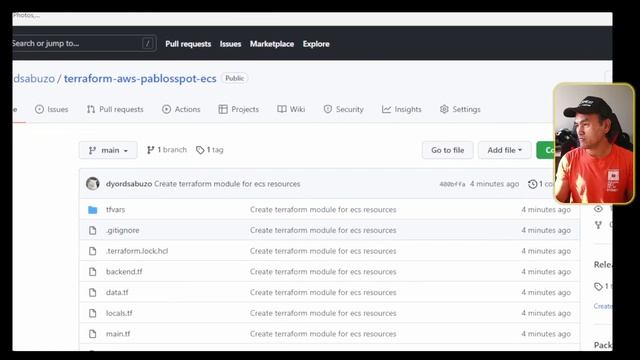The width and height of the screenshot is (640, 360).
Task: Click the .terraform.lock.hcl file icon
Action: click(93, 251)
